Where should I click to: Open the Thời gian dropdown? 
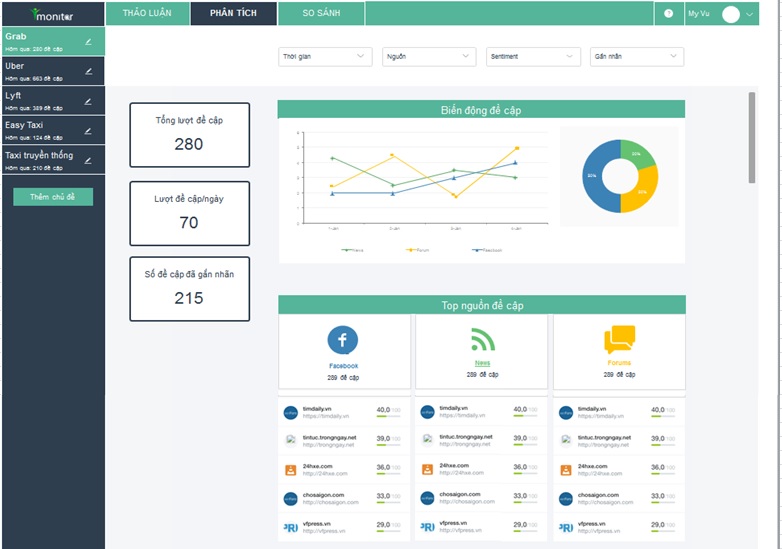point(325,56)
